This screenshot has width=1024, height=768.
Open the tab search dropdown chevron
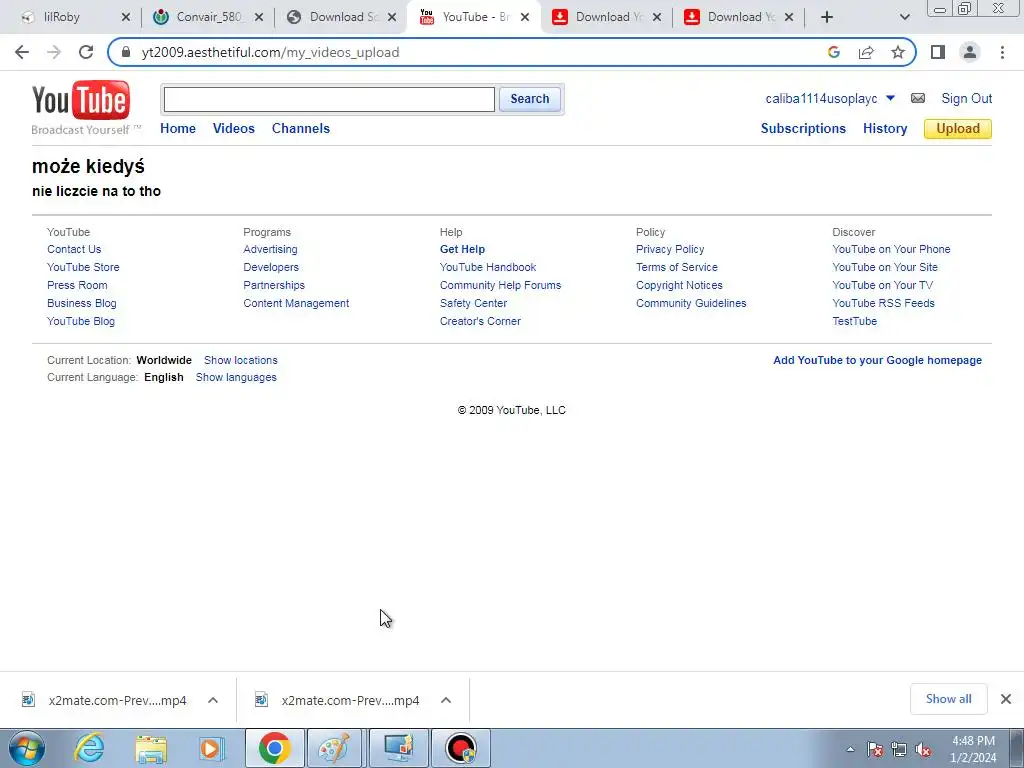(904, 17)
